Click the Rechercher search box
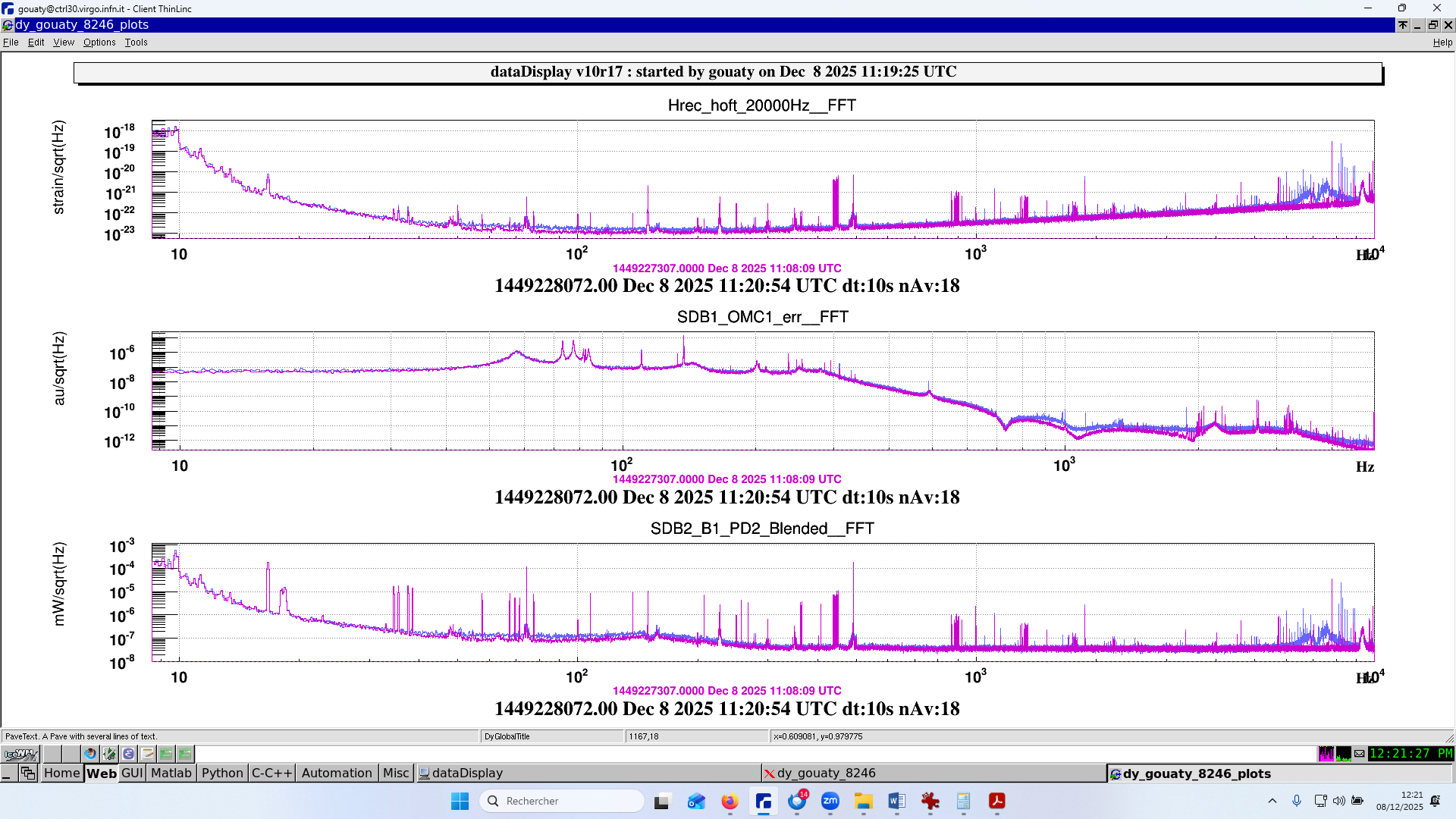 pyautogui.click(x=562, y=801)
